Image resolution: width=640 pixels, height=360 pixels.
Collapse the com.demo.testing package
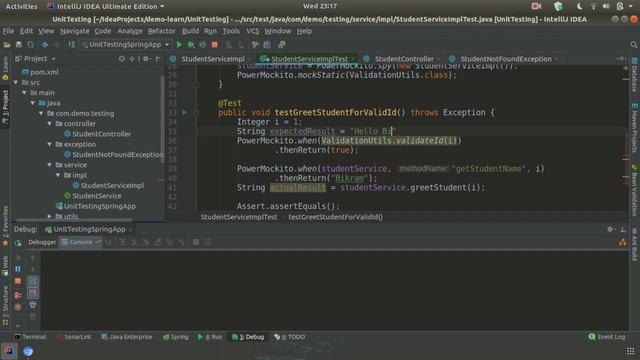pyautogui.click(x=41, y=113)
